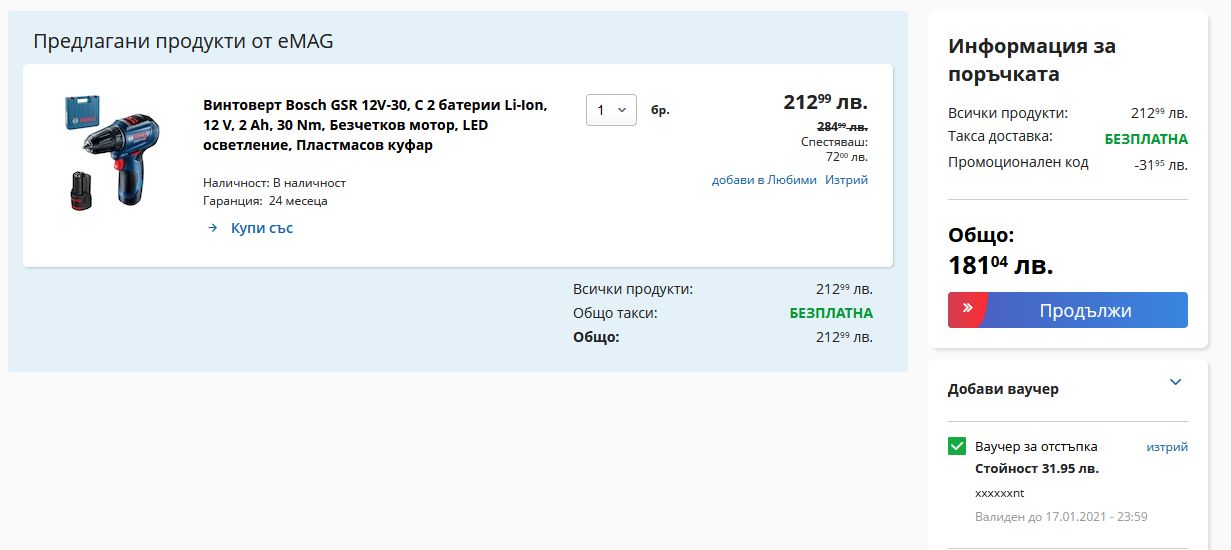
Task: Remove the product with the 'Изтрий' link
Action: click(x=846, y=180)
